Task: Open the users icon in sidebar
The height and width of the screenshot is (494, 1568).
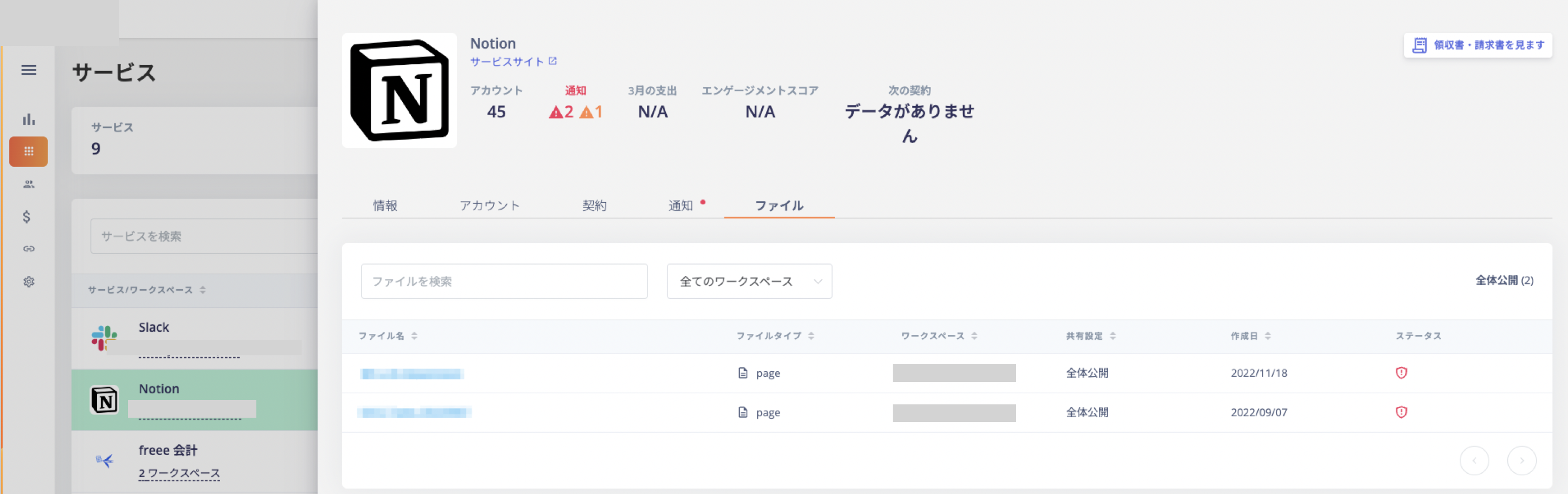Action: [29, 185]
